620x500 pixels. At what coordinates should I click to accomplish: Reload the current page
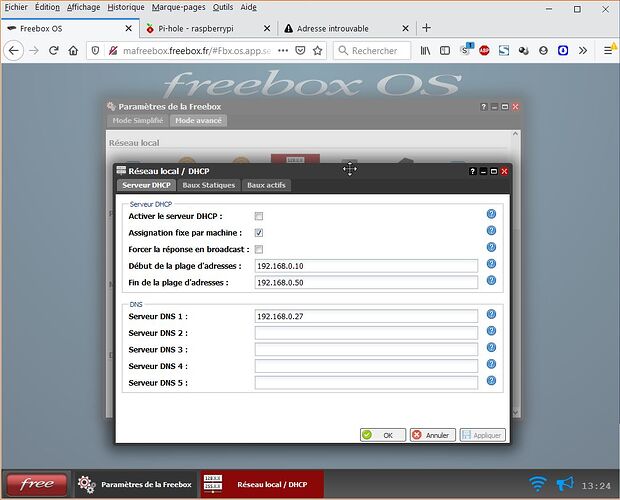(54, 51)
